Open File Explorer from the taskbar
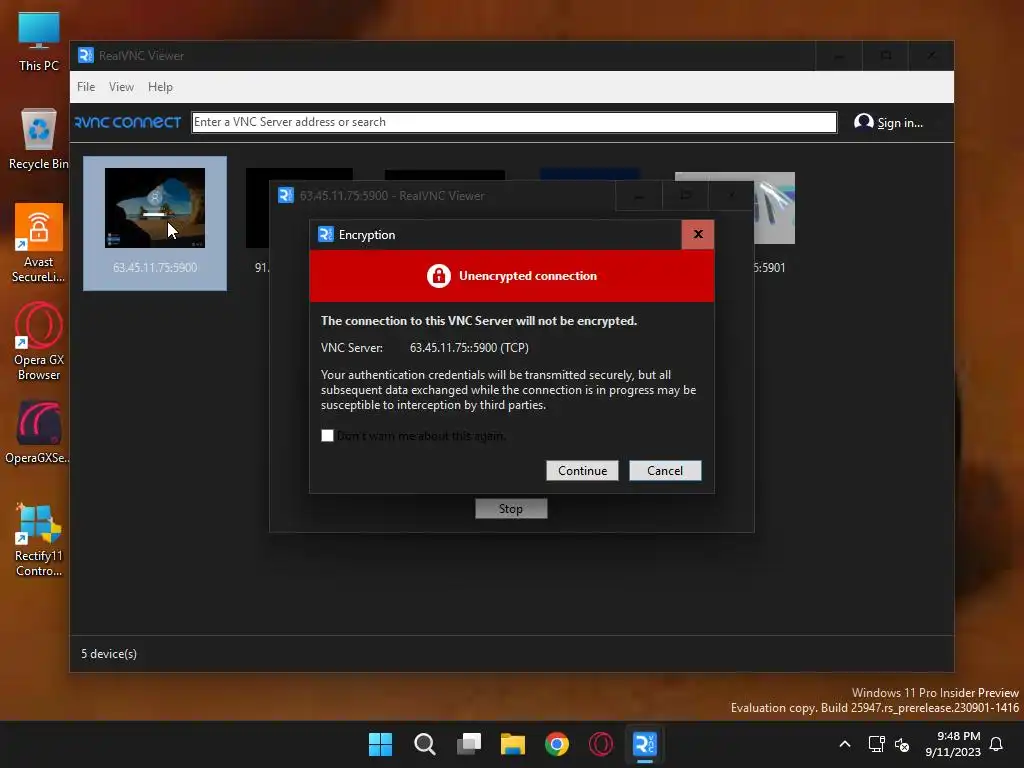Image resolution: width=1024 pixels, height=768 pixels. pyautogui.click(x=513, y=744)
